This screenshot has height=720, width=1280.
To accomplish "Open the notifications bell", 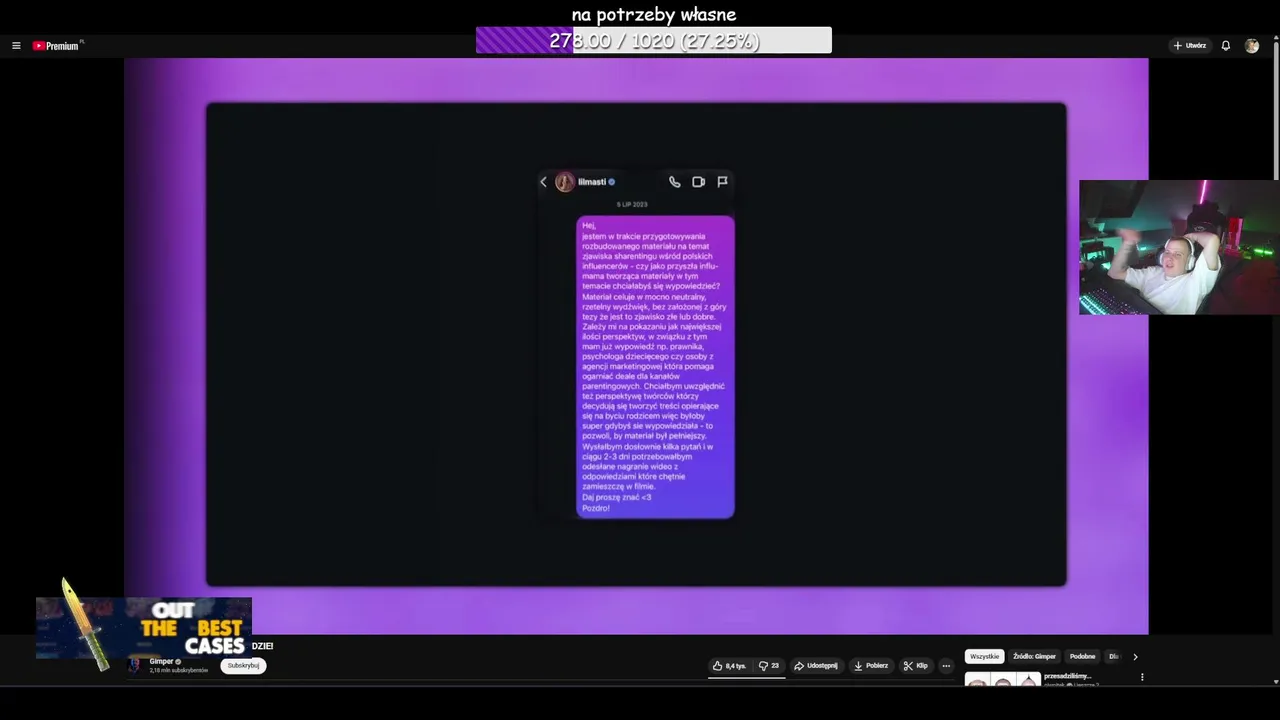I will 1225,46.
